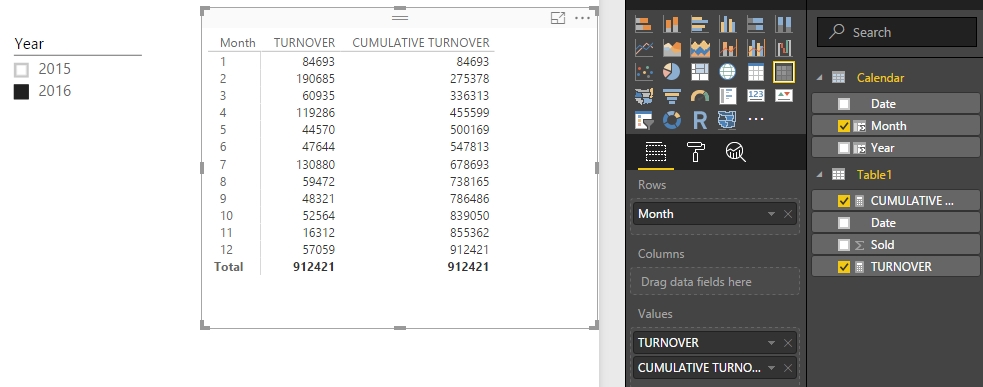Check Date field under Table1
This screenshot has width=983, height=387.
coord(844,223)
